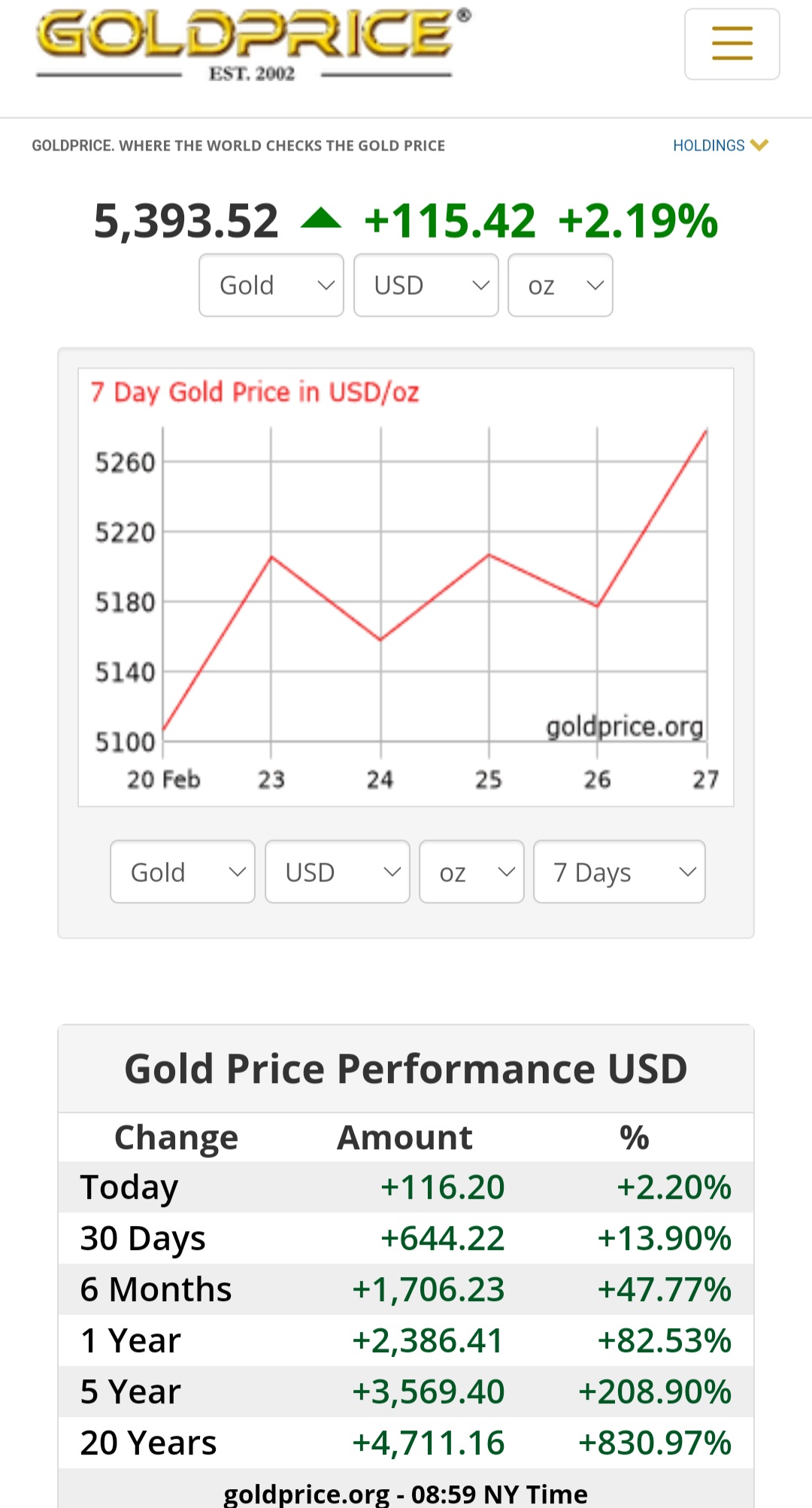The height and width of the screenshot is (1508, 812).
Task: Open chart's Gold metal dropdown
Action: click(182, 872)
